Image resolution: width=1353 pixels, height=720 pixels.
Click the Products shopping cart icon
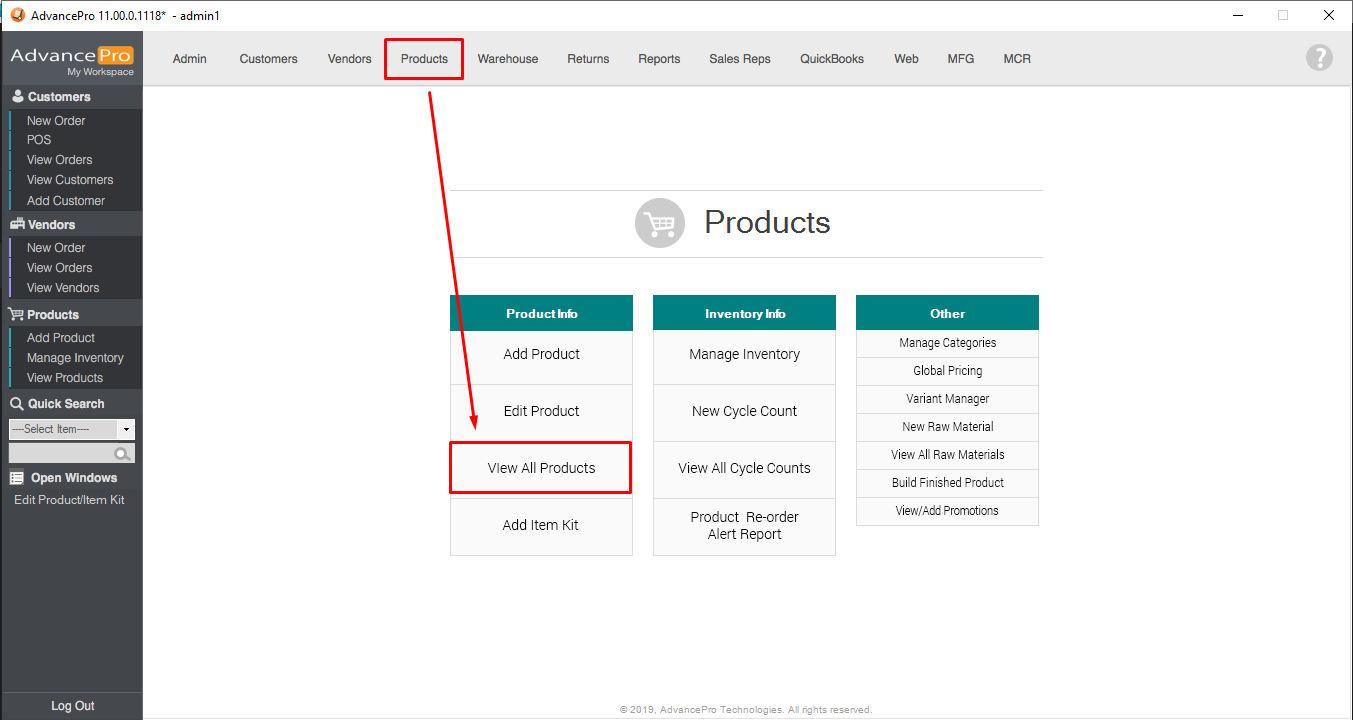660,223
